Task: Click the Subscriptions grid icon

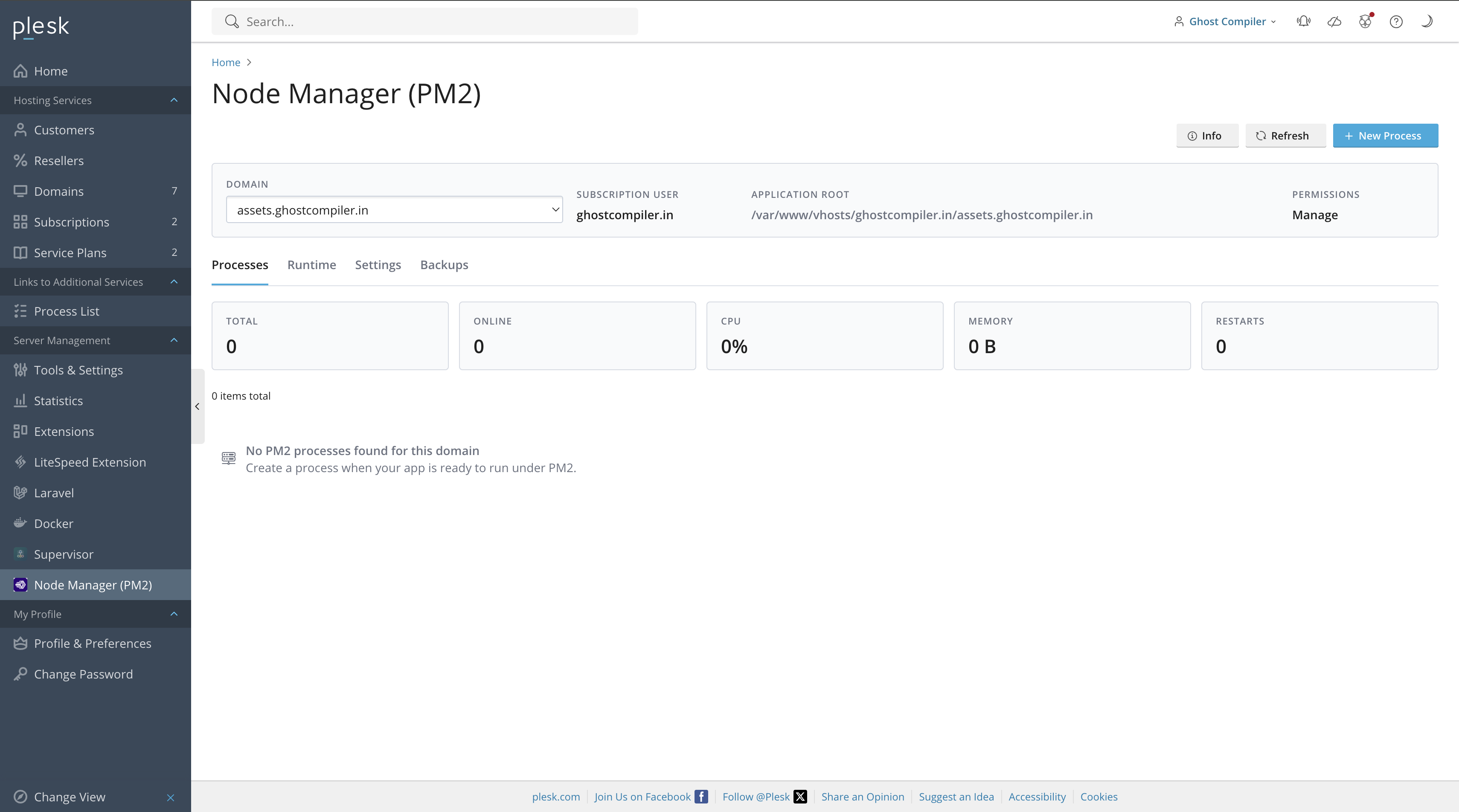Action: pyautogui.click(x=20, y=222)
